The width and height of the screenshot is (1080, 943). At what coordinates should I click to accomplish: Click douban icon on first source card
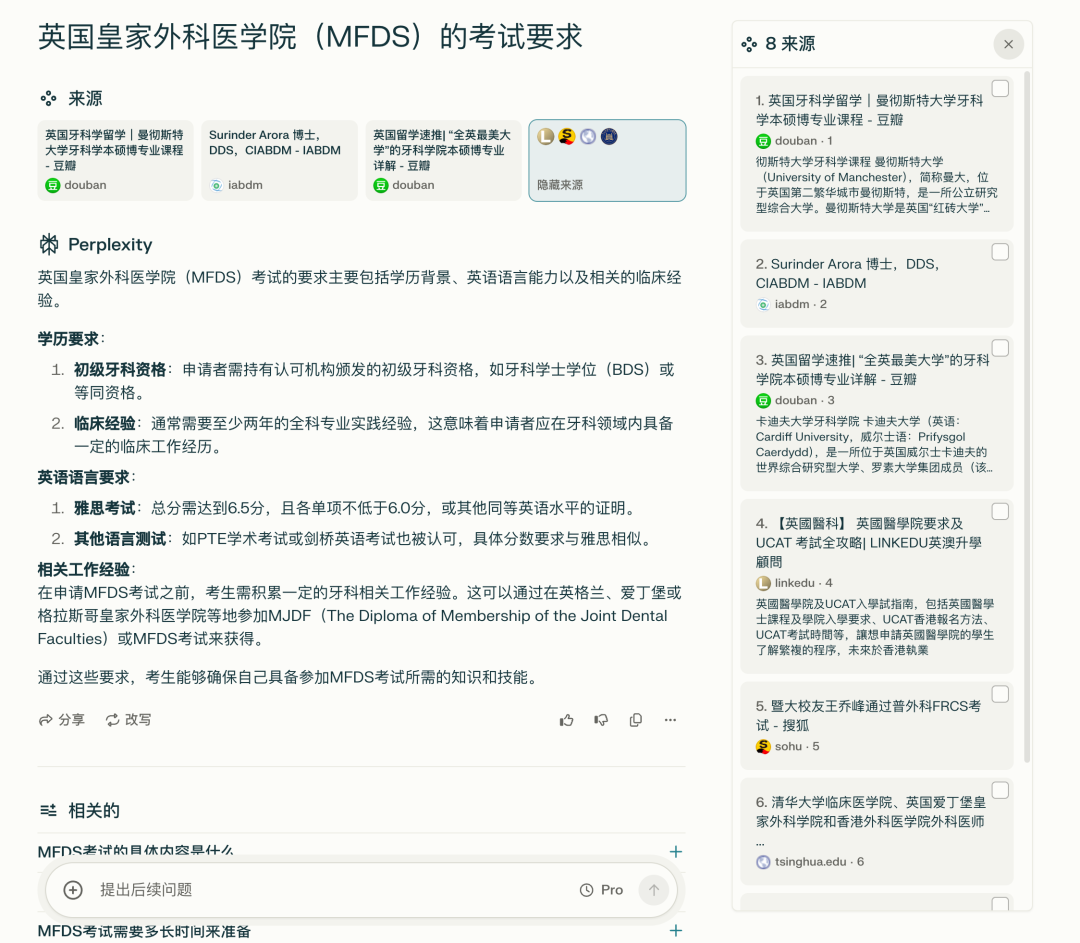(x=53, y=185)
